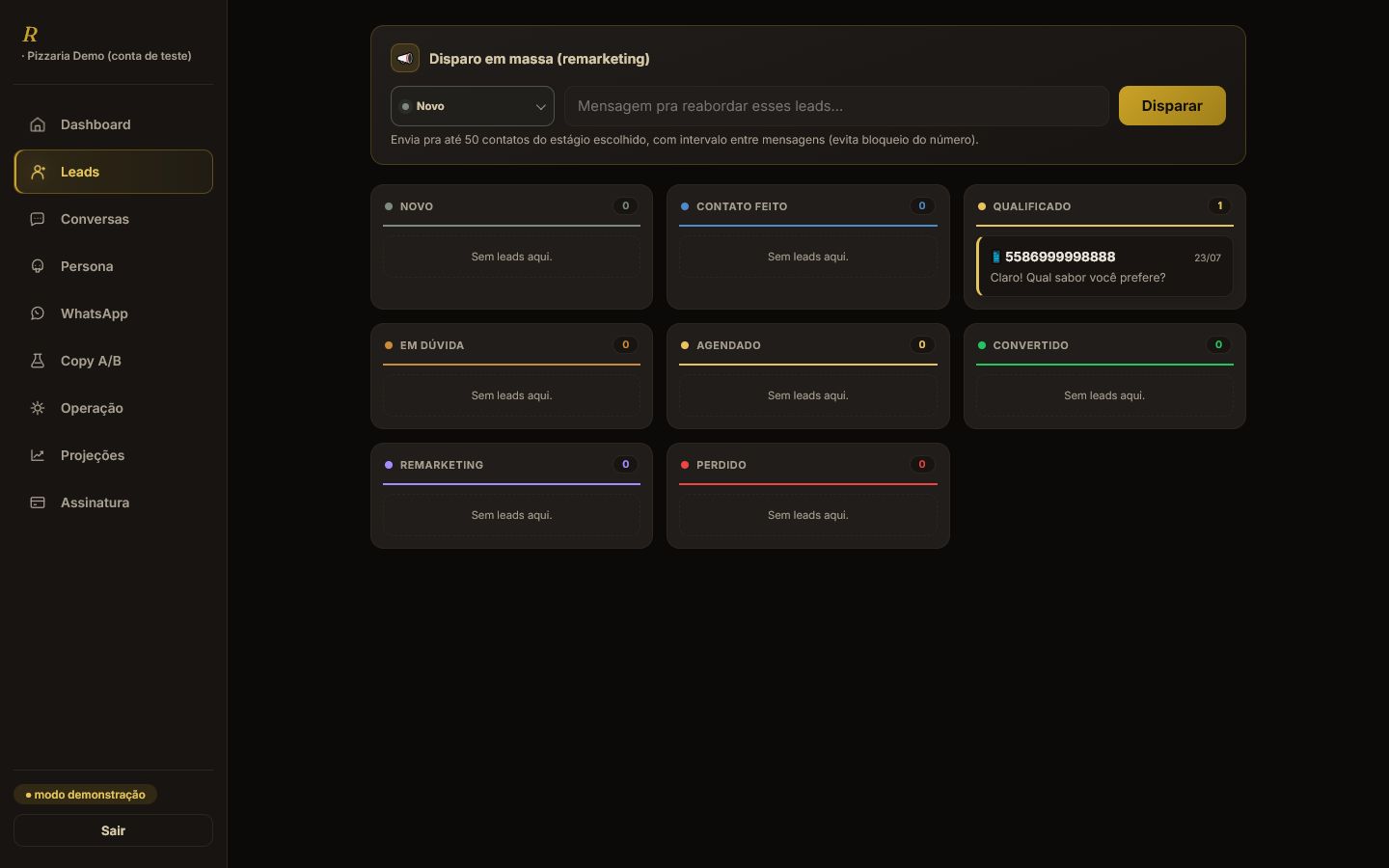Click the Operação gear icon

click(38, 408)
